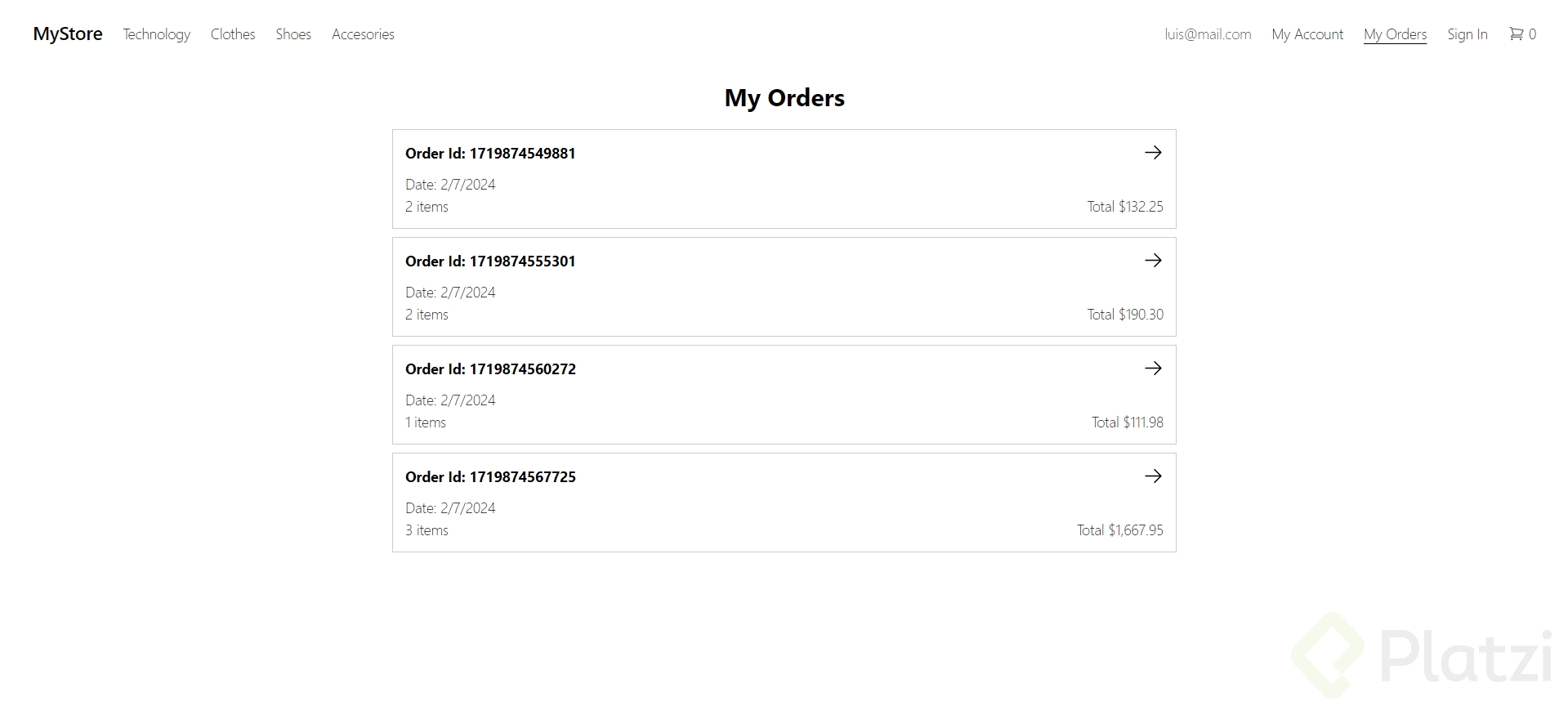
Task: Browse the Accesories category
Action: (363, 34)
